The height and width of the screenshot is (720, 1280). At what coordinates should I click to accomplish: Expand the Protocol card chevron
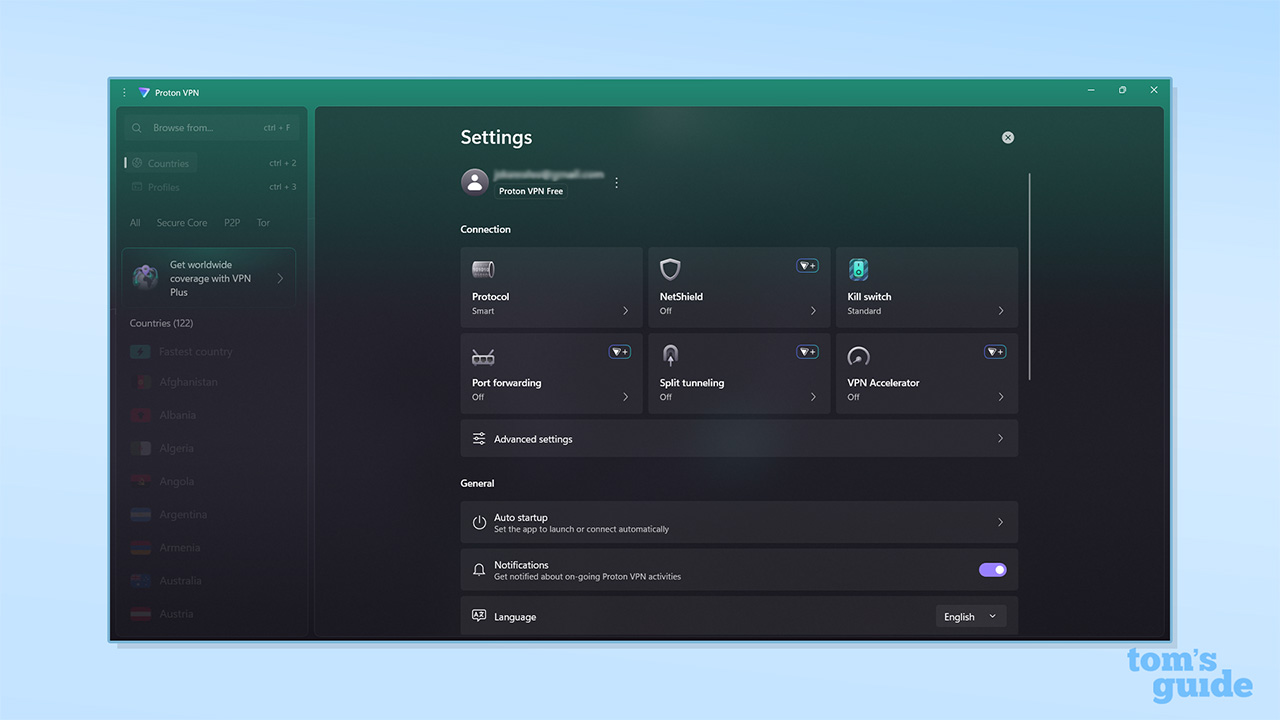pos(626,311)
